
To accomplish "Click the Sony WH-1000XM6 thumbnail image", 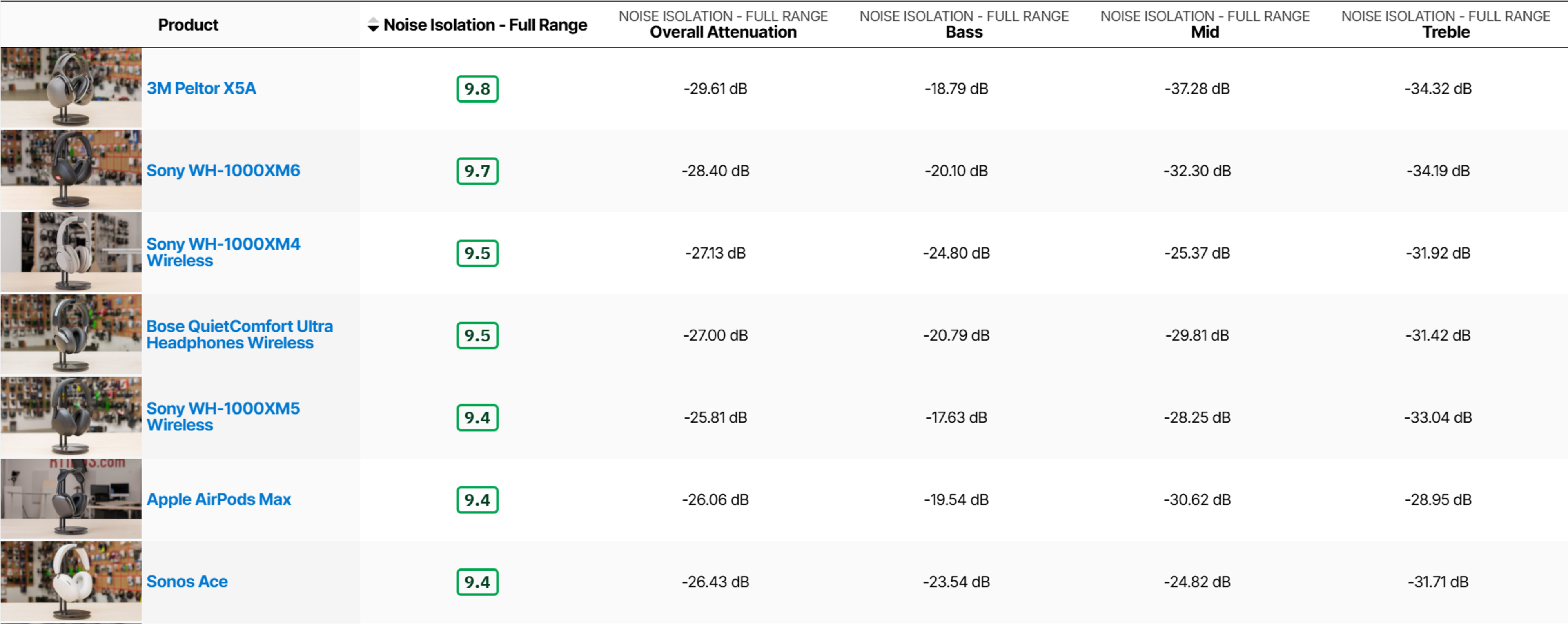I will click(x=71, y=170).
